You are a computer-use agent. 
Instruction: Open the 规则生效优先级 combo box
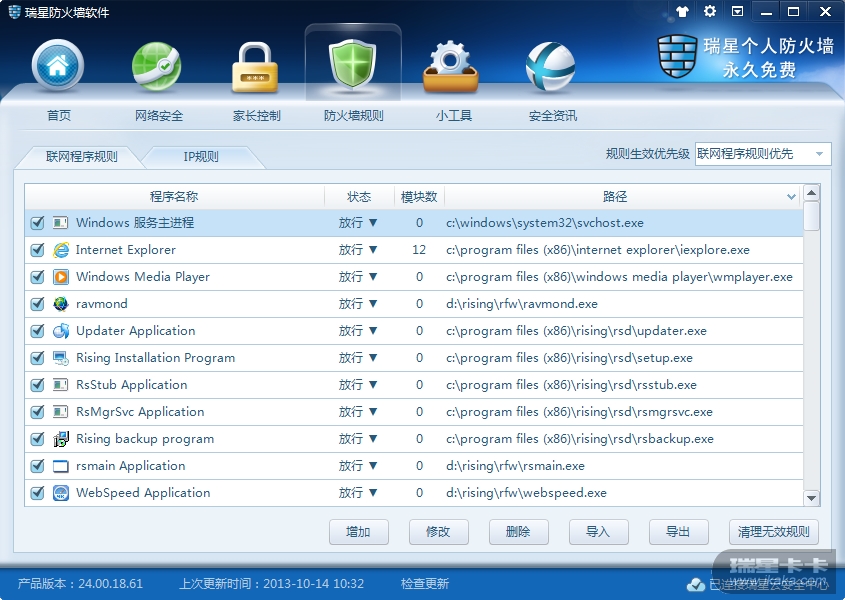tap(763, 154)
